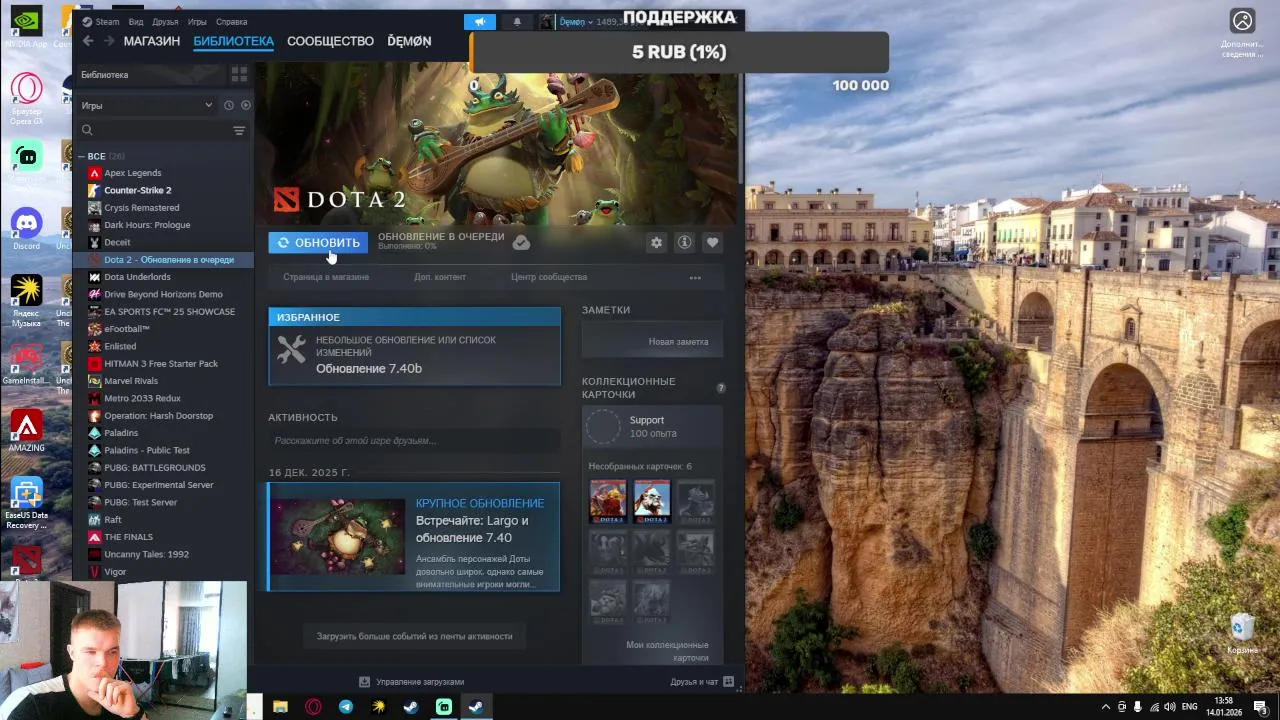Open Друзья и чат panel
The image size is (1280, 720).
coord(702,681)
